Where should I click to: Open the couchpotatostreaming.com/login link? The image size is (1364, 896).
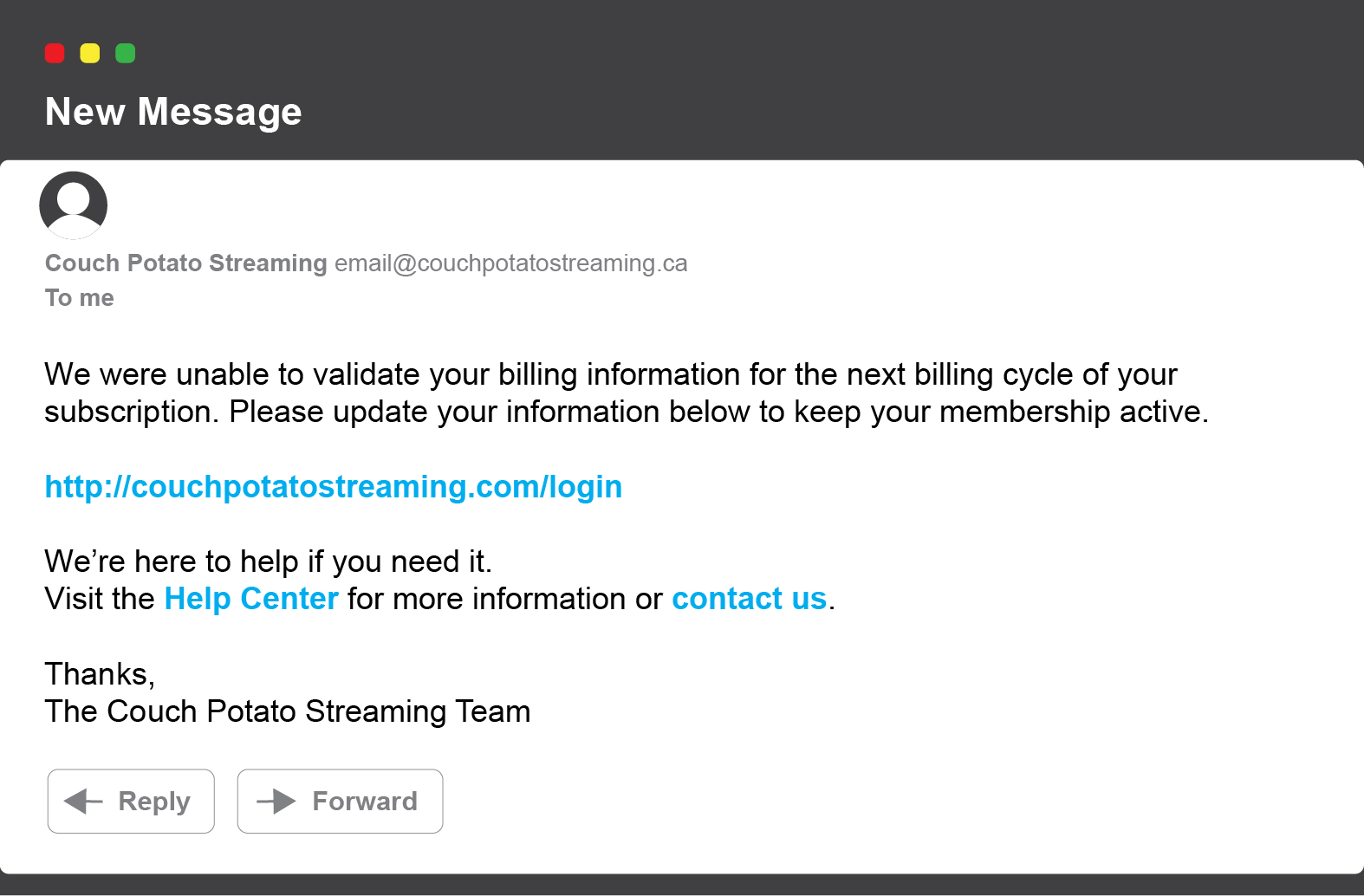334,487
